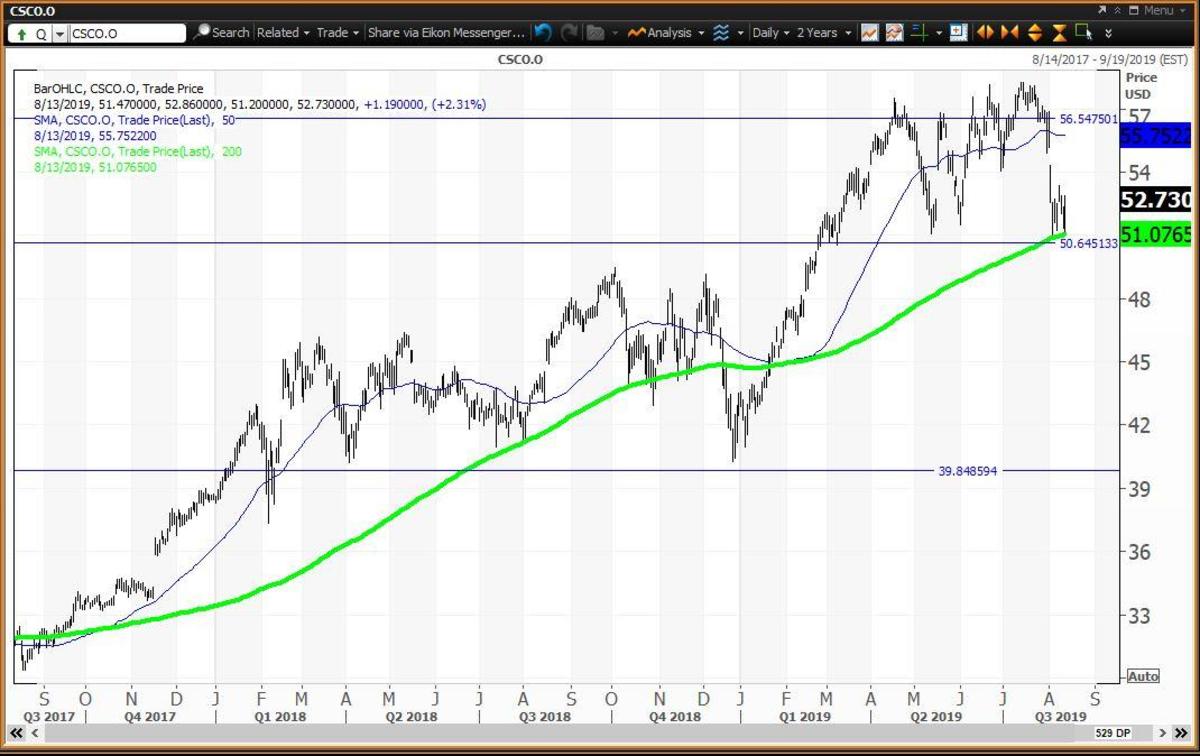Click the multi-line comparison chart icon
The height and width of the screenshot is (756, 1200).
click(x=895, y=33)
